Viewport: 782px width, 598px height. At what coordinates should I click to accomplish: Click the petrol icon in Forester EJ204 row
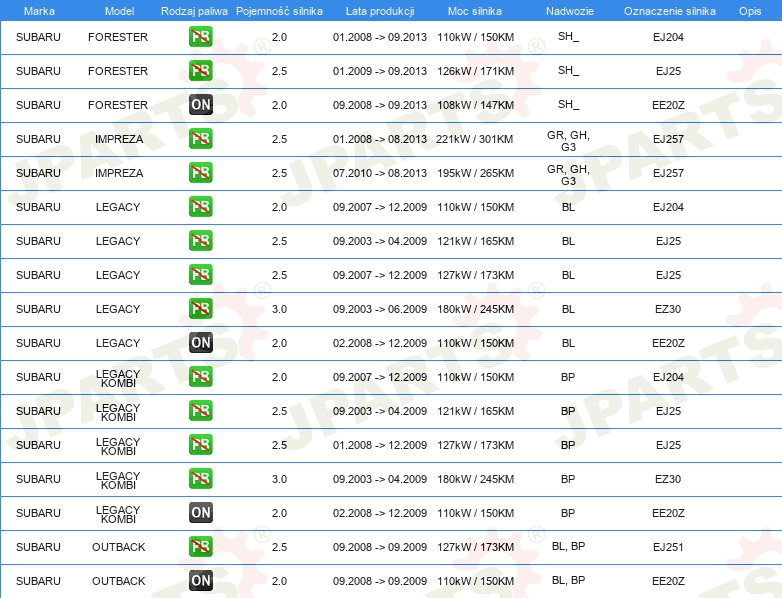pos(200,37)
